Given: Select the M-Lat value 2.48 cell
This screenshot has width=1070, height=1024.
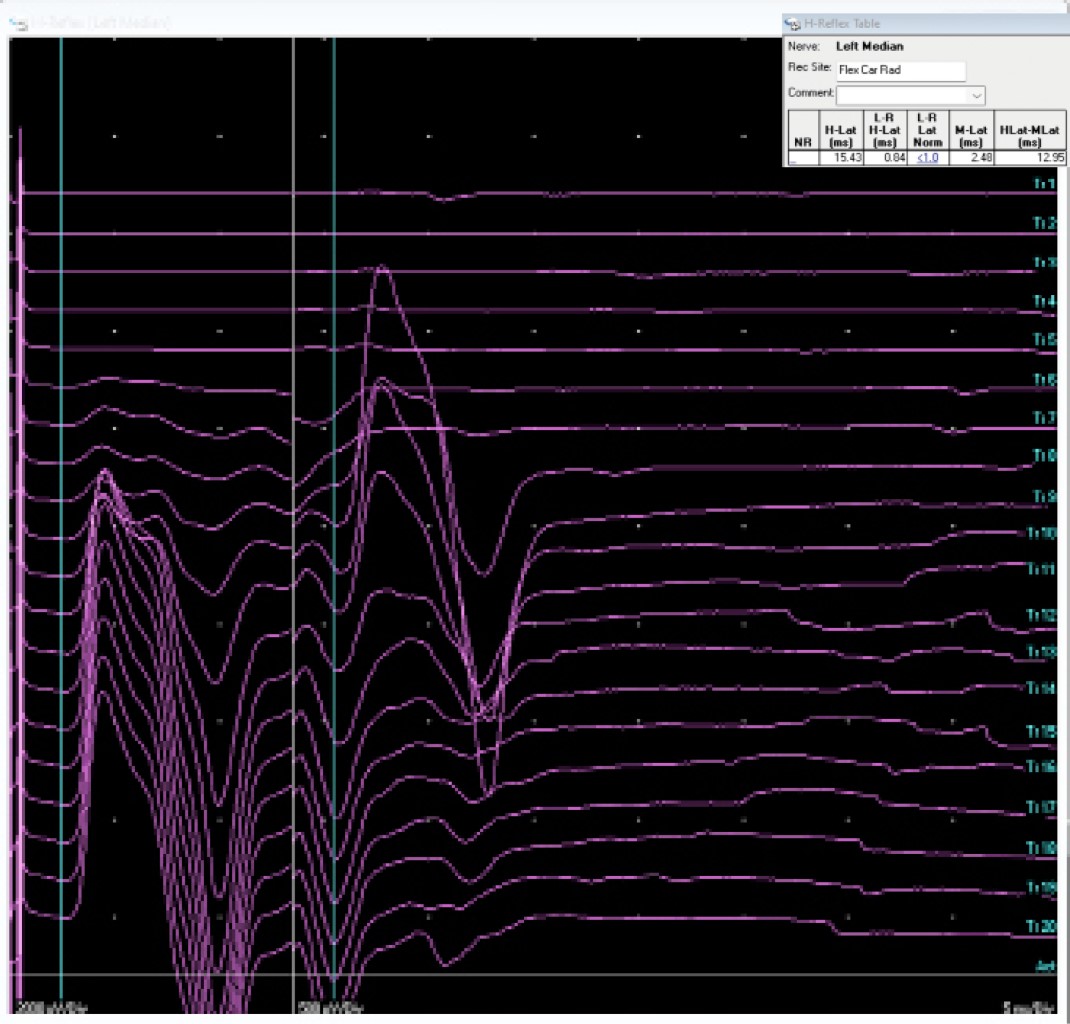Looking at the screenshot, I should click(972, 158).
